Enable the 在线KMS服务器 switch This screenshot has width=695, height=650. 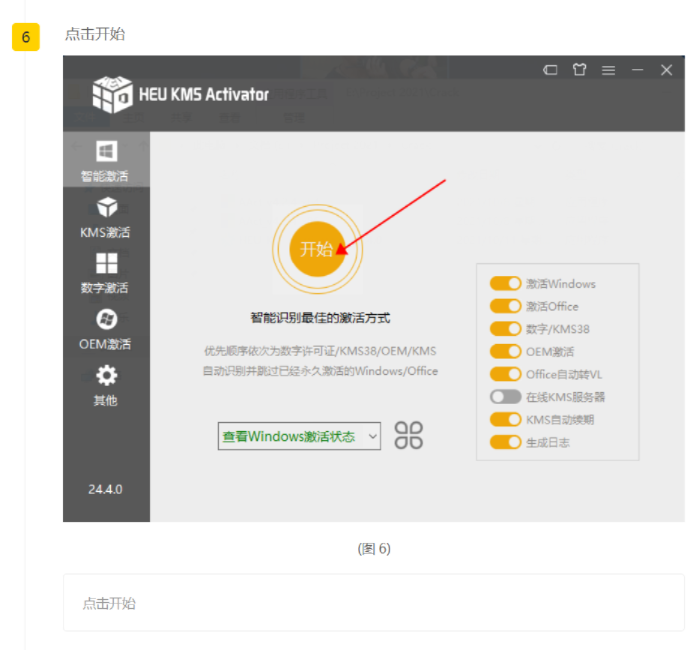coord(505,397)
